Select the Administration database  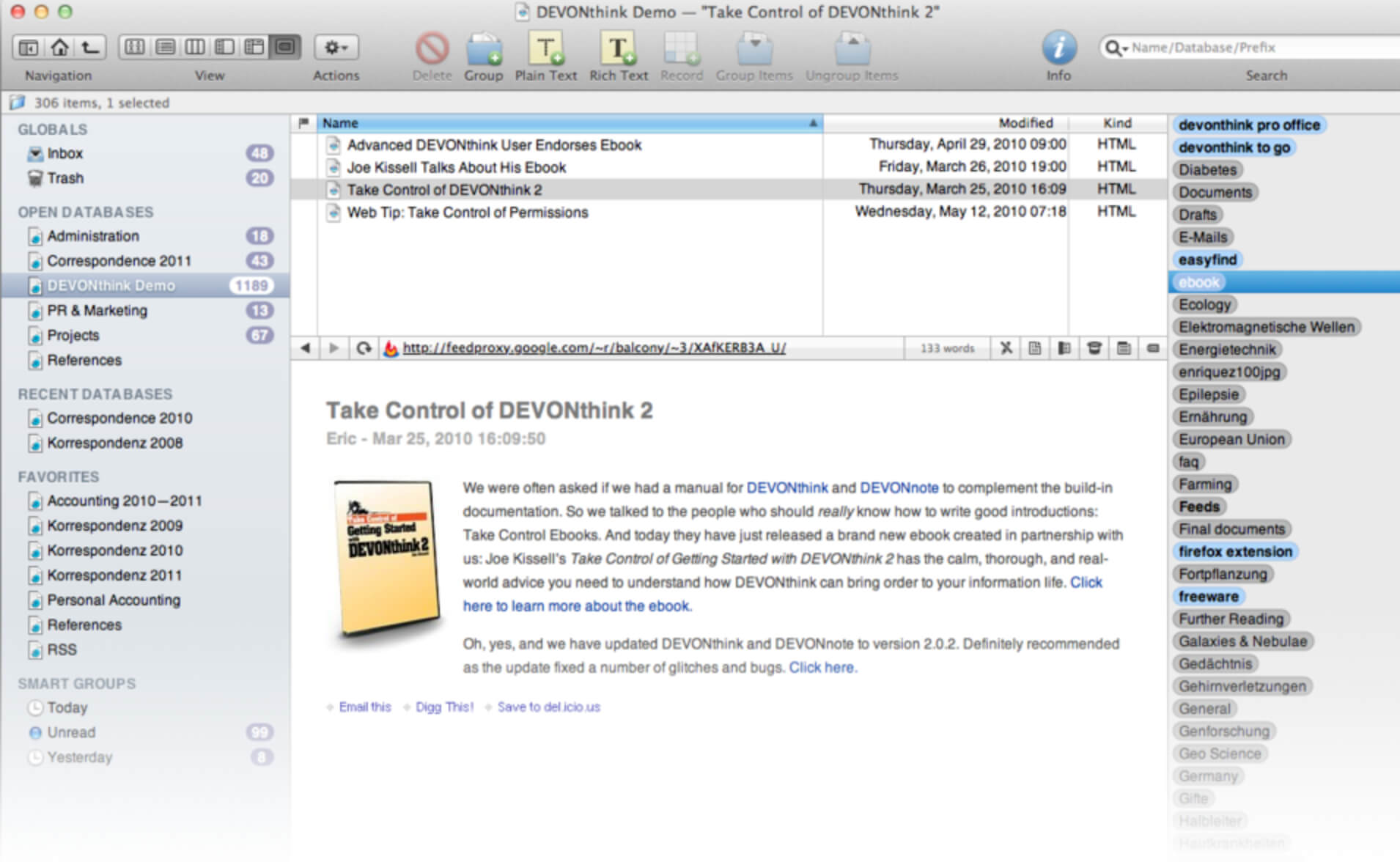(x=145, y=236)
